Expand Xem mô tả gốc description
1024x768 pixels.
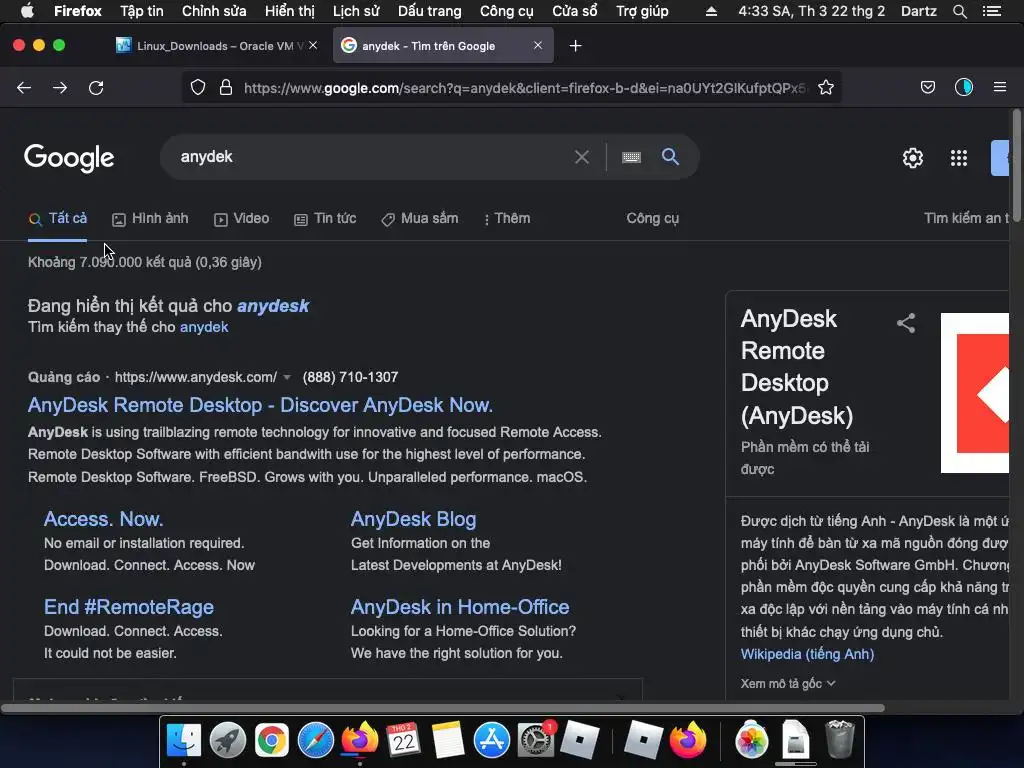pyautogui.click(x=788, y=684)
